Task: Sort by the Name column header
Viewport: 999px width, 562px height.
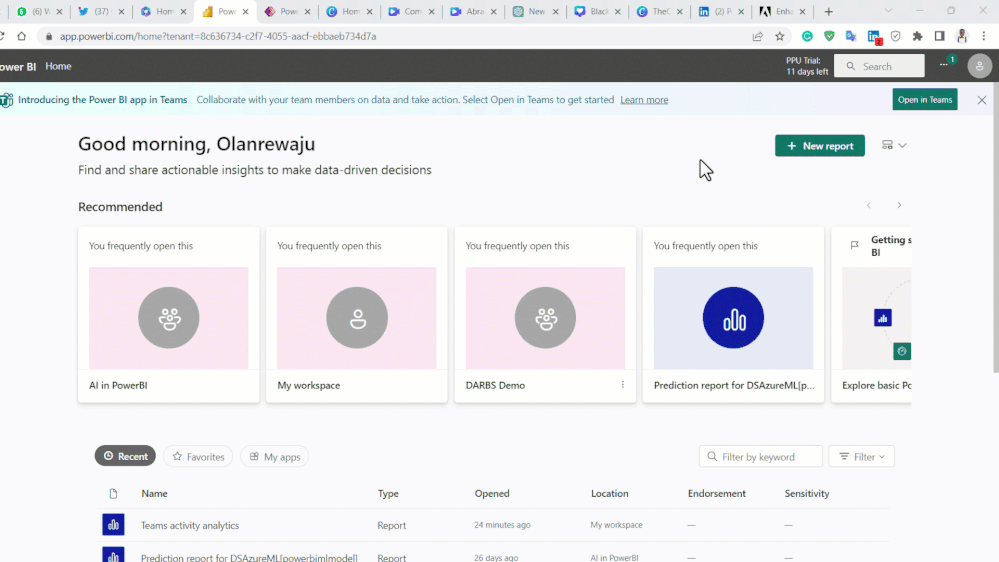Action: (154, 493)
